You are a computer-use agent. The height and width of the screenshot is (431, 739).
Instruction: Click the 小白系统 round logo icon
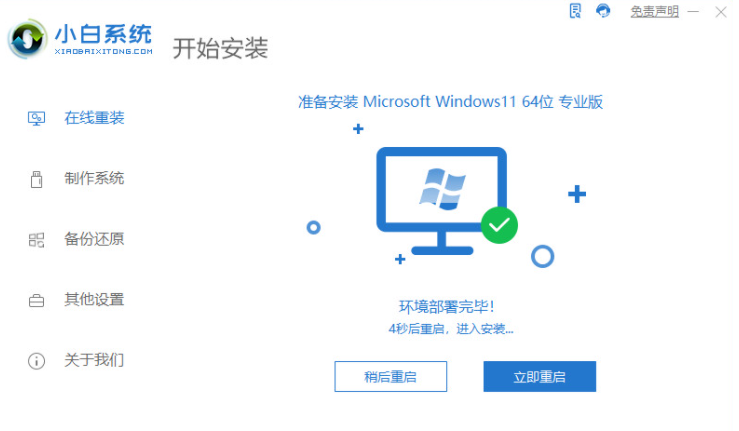pyautogui.click(x=27, y=39)
